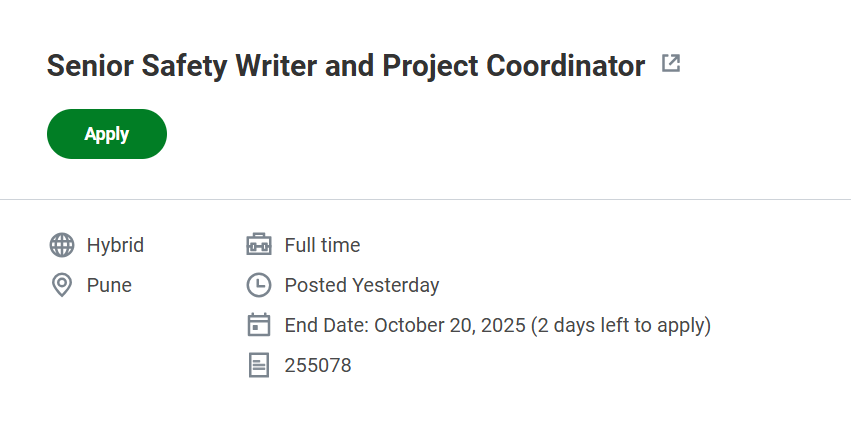Click the clock icon beside Posted Yesterday

coord(259,285)
